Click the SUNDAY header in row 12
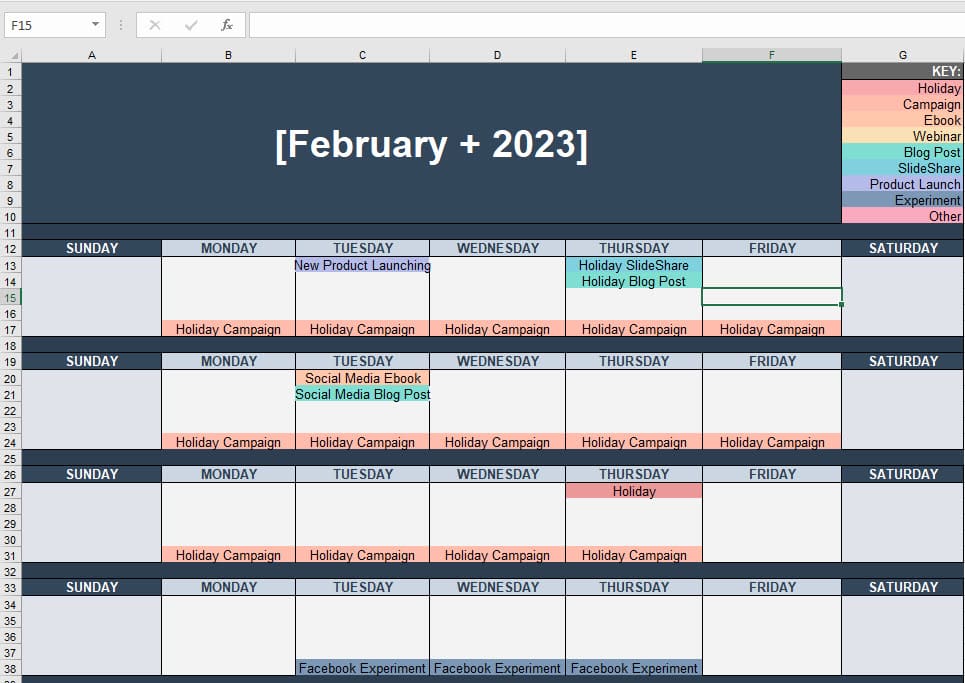The height and width of the screenshot is (683, 965). click(92, 248)
